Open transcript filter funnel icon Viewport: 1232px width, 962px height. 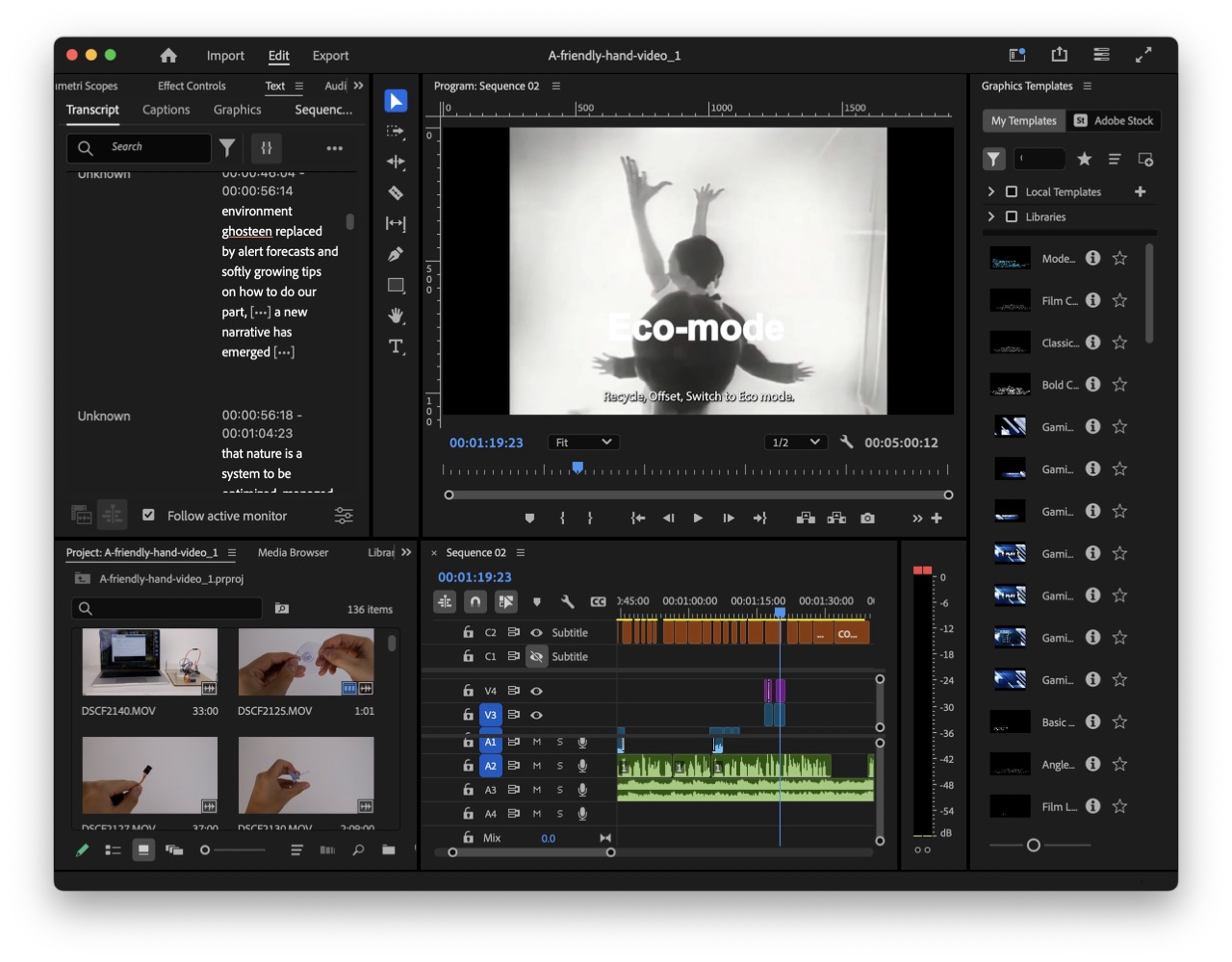click(x=227, y=147)
